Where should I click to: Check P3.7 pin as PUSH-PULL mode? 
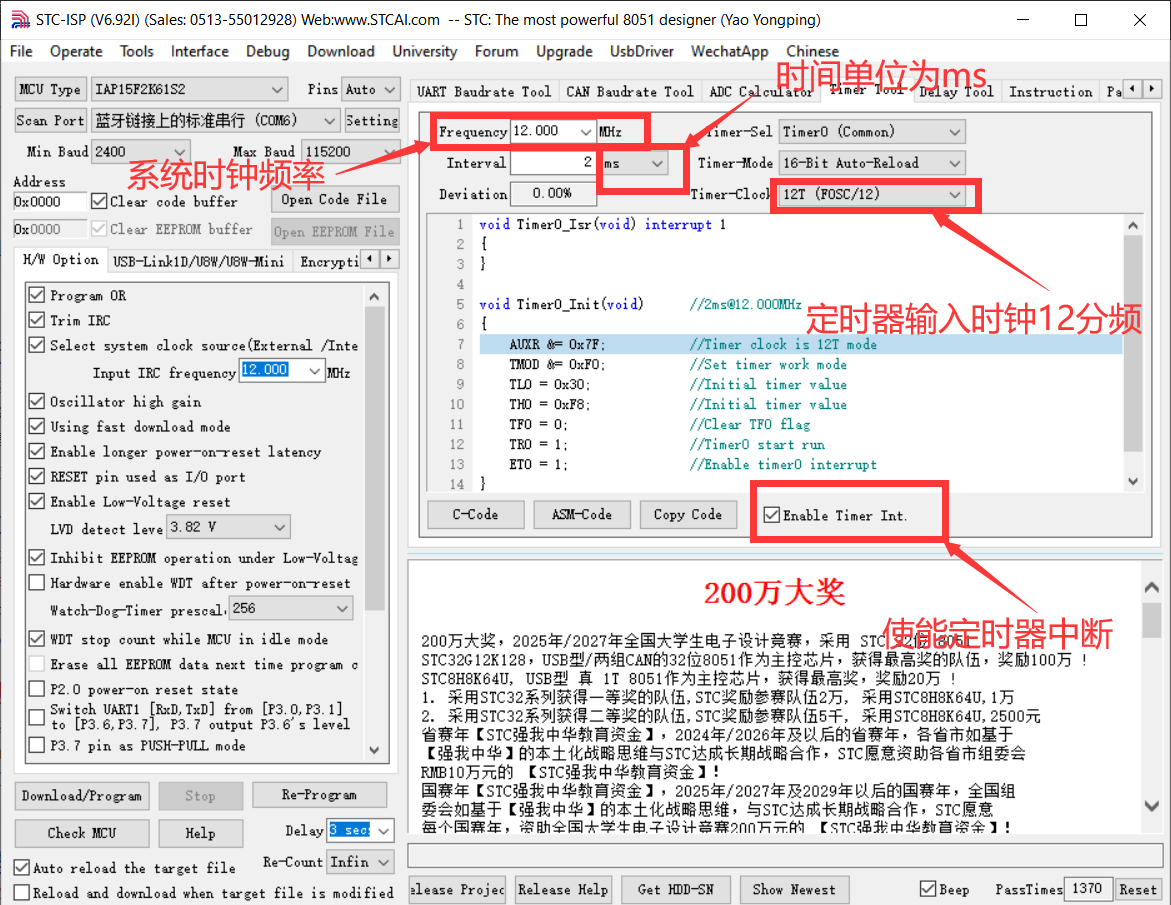click(37, 745)
